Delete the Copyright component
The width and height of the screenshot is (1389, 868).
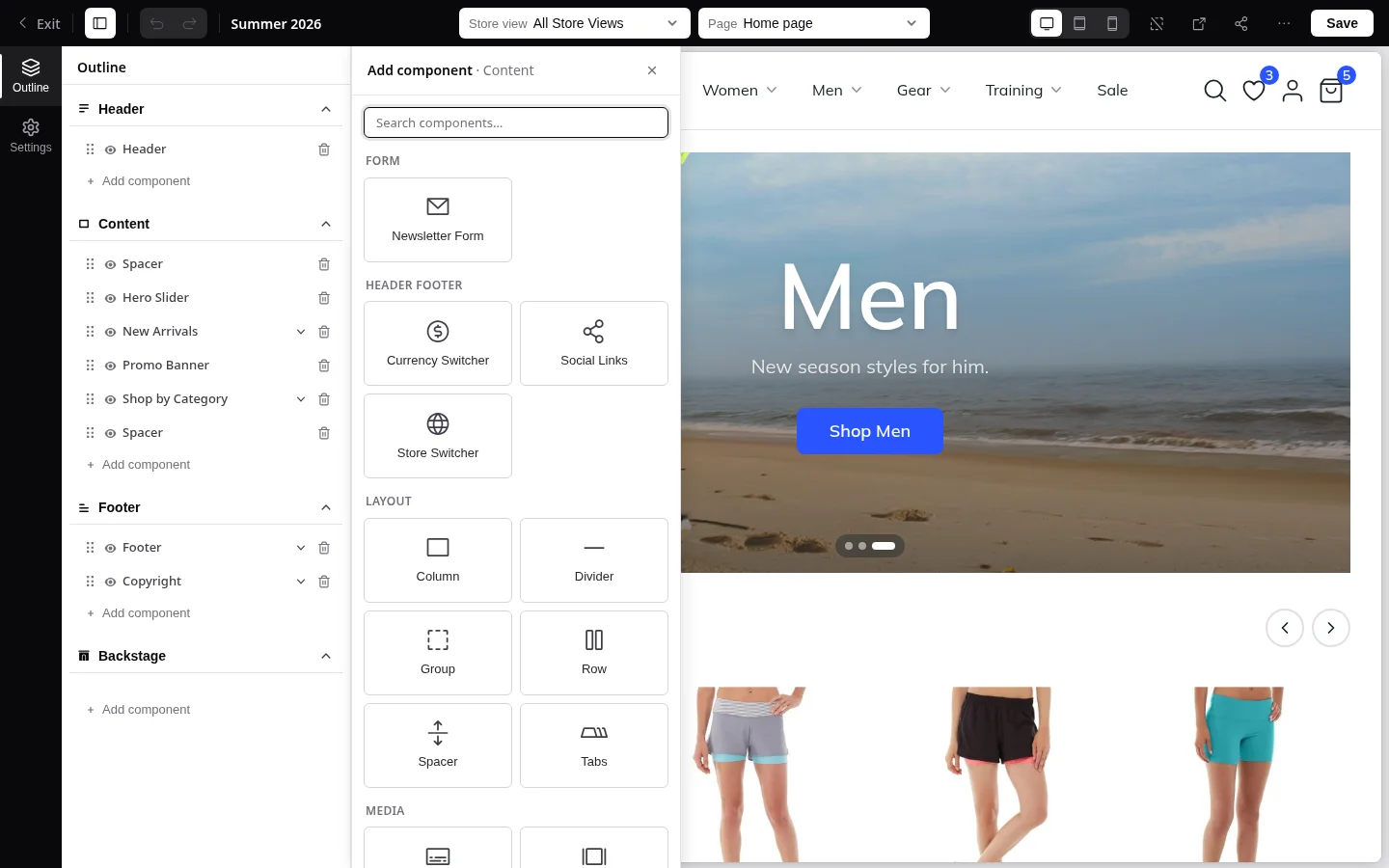click(324, 582)
